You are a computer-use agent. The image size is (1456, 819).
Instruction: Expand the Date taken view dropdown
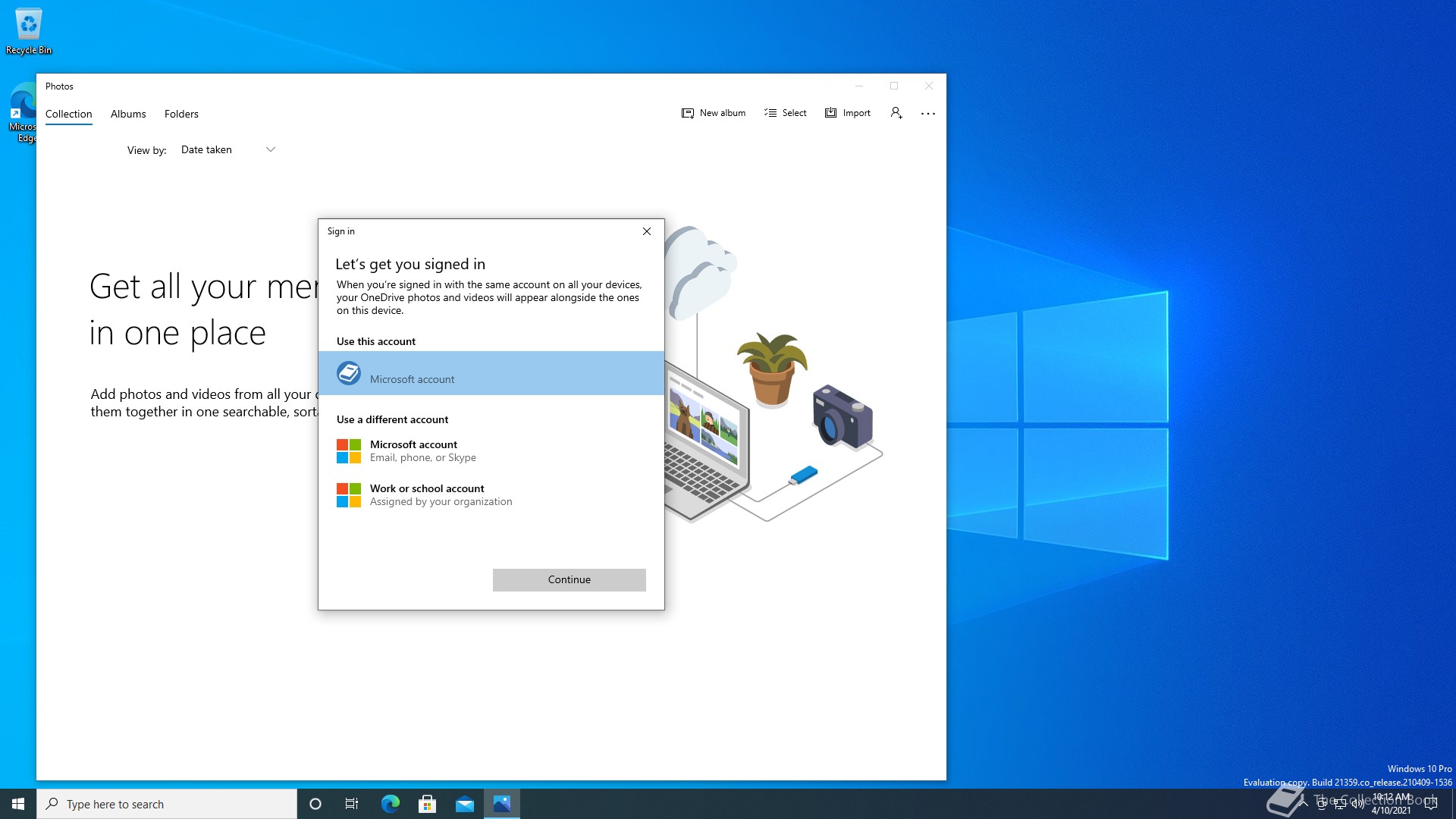pos(227,149)
